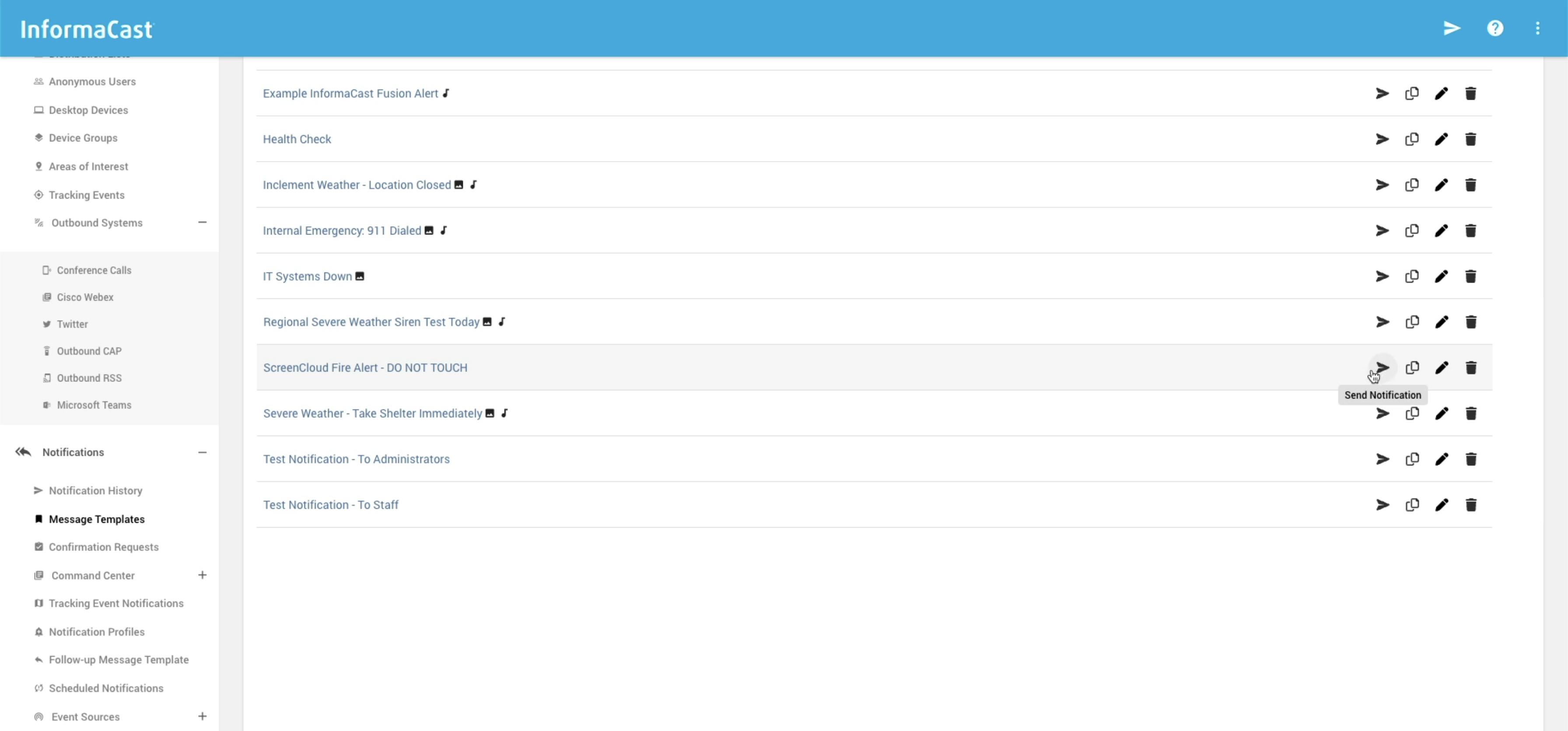This screenshot has height=731, width=1568.
Task: Copy the Internal Emergency: 911 Dialed template
Action: 1411,231
